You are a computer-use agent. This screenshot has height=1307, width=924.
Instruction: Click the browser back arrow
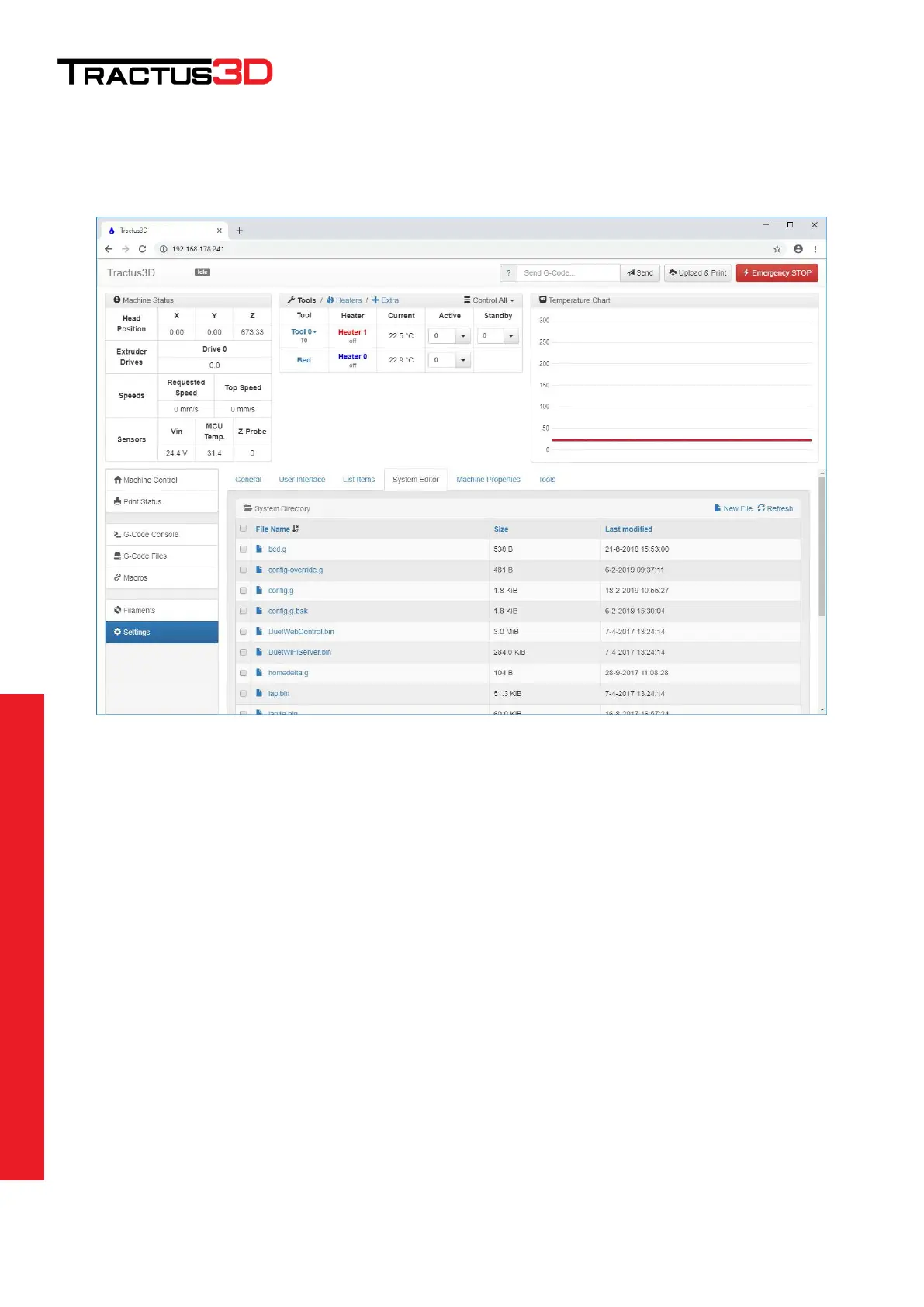coord(109,249)
